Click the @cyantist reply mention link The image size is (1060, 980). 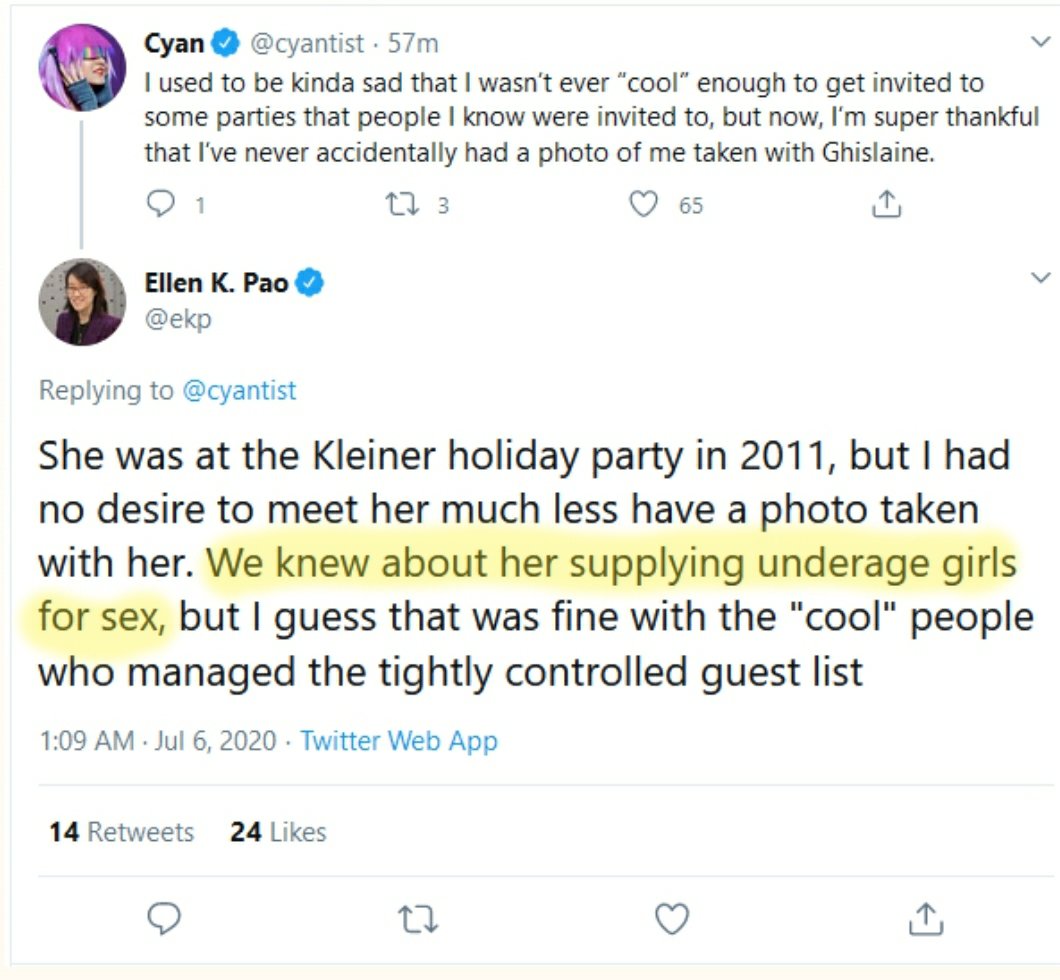tap(239, 390)
